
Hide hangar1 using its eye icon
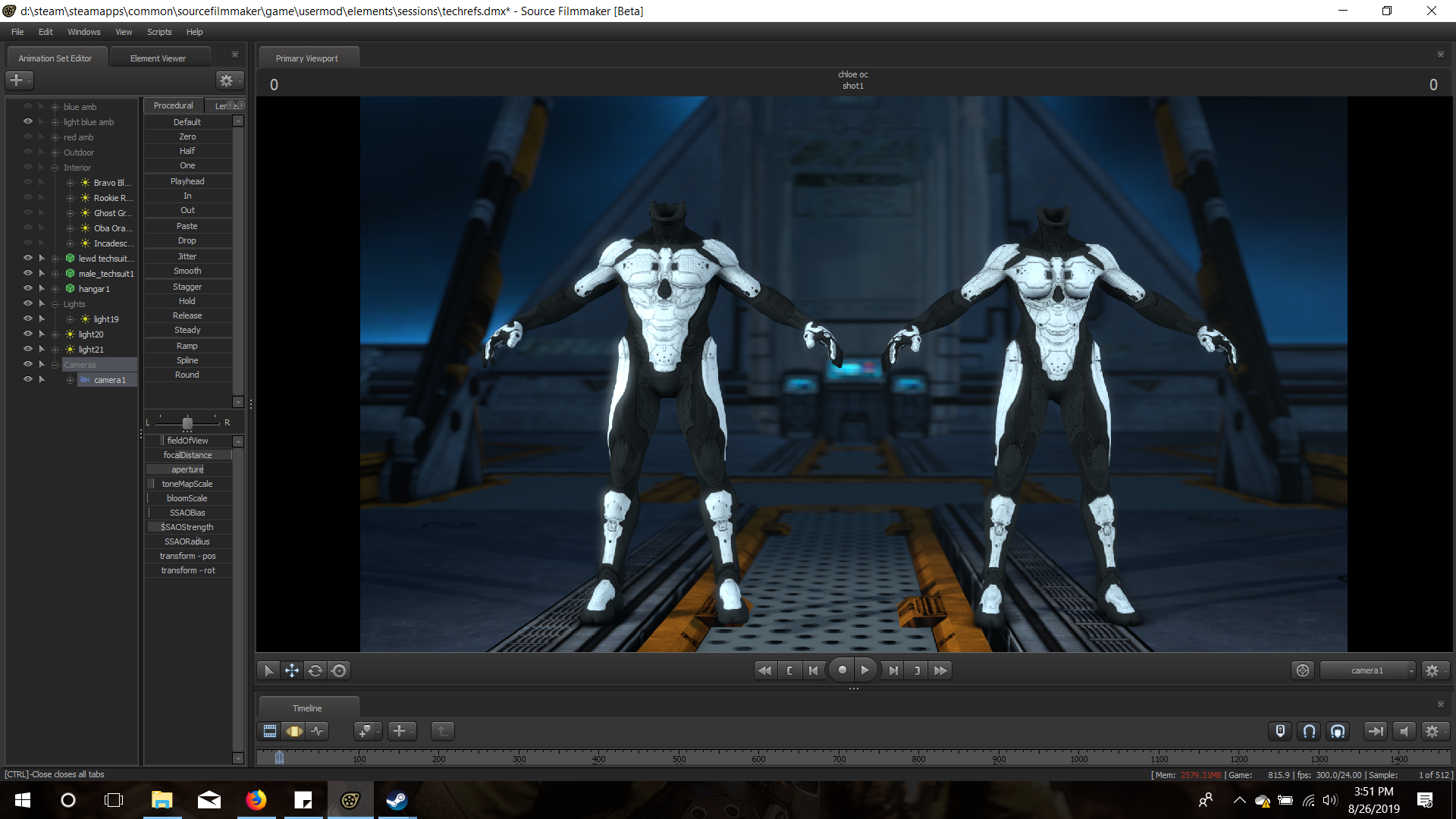click(28, 288)
